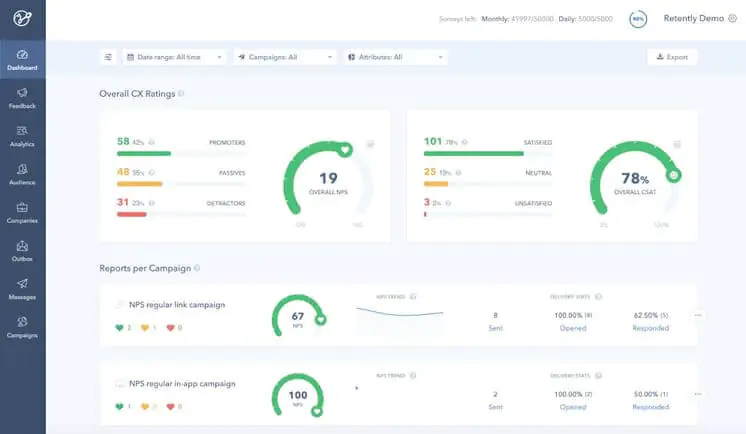This screenshot has width=746, height=434.
Task: Click the chart icon on the Overall NPS card
Action: point(370,144)
